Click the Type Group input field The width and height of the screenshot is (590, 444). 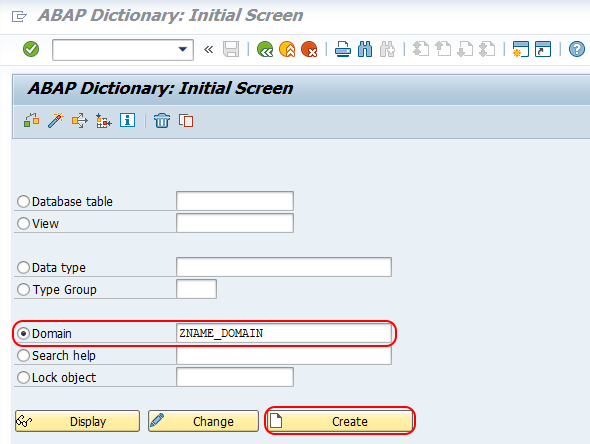[196, 289]
